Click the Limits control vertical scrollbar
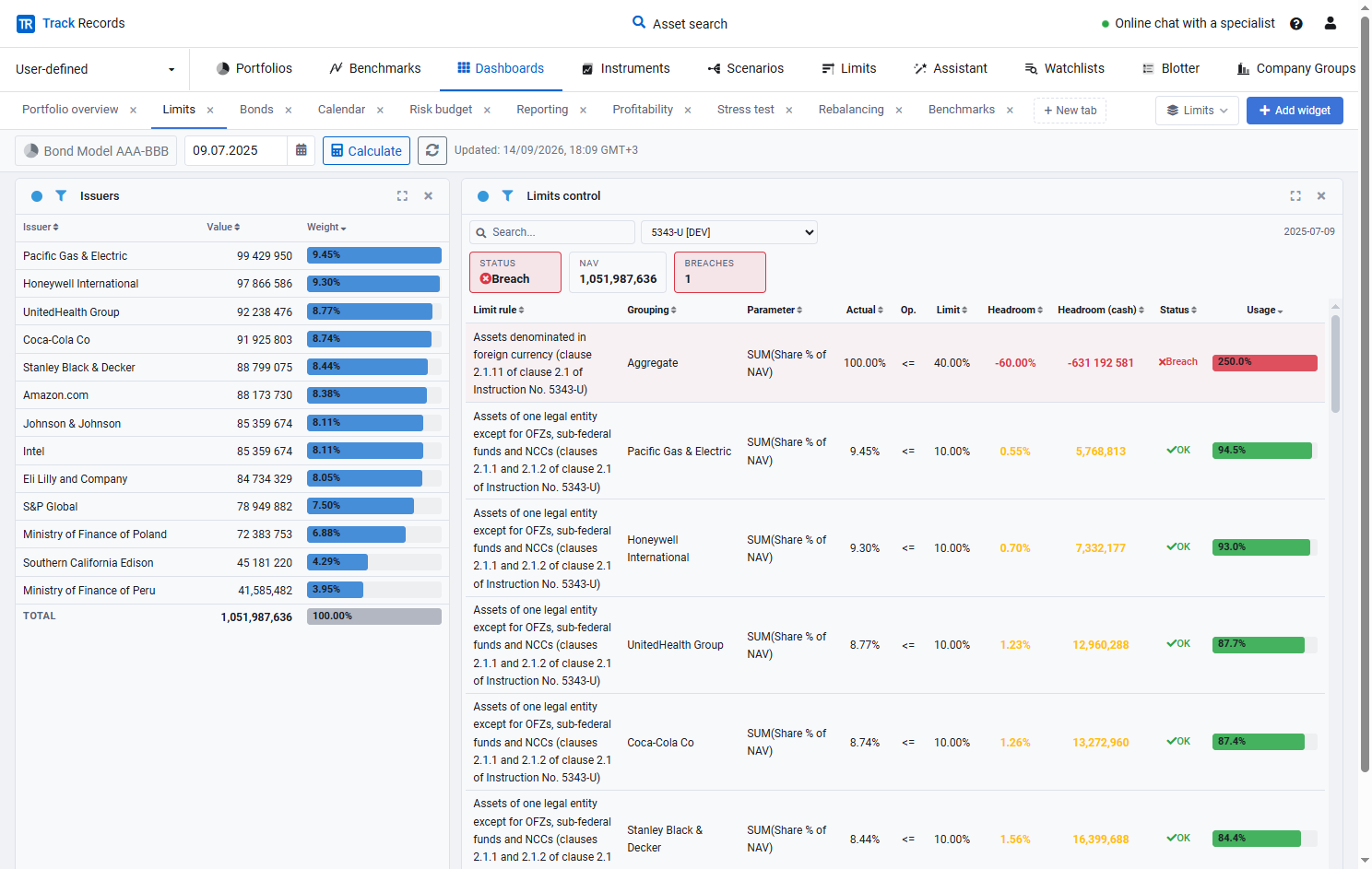The width and height of the screenshot is (1372, 869). click(1335, 363)
